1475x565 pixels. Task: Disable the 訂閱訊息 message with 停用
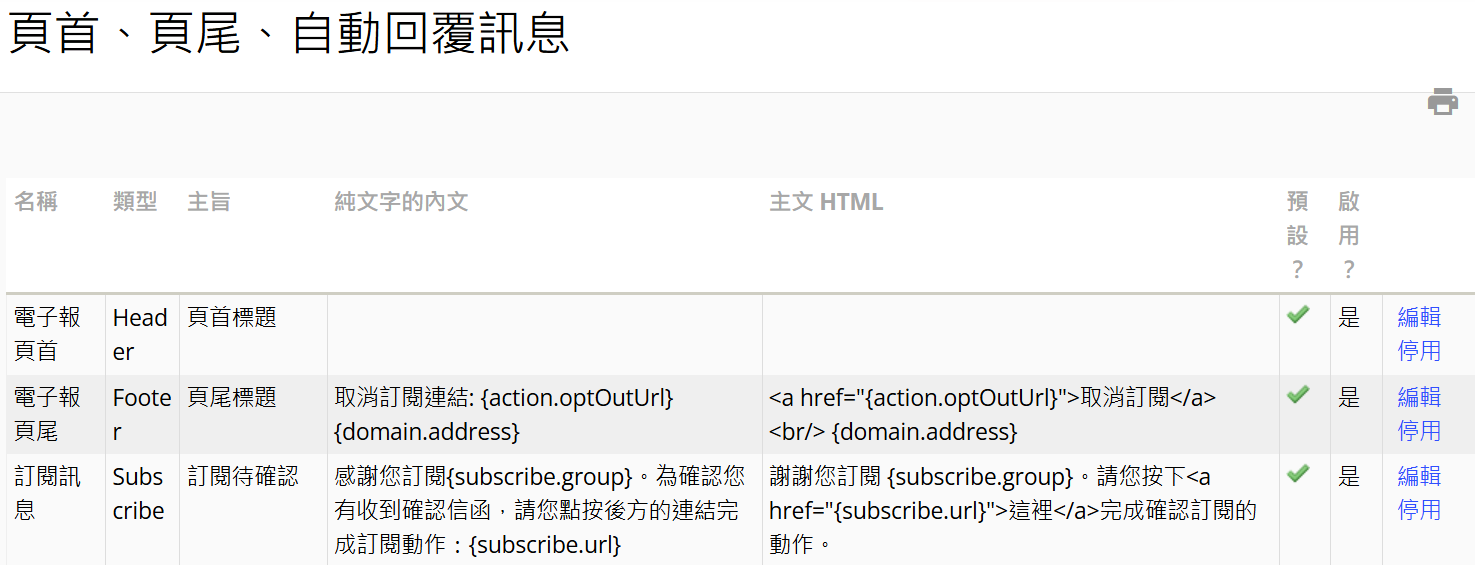pyautogui.click(x=1418, y=510)
